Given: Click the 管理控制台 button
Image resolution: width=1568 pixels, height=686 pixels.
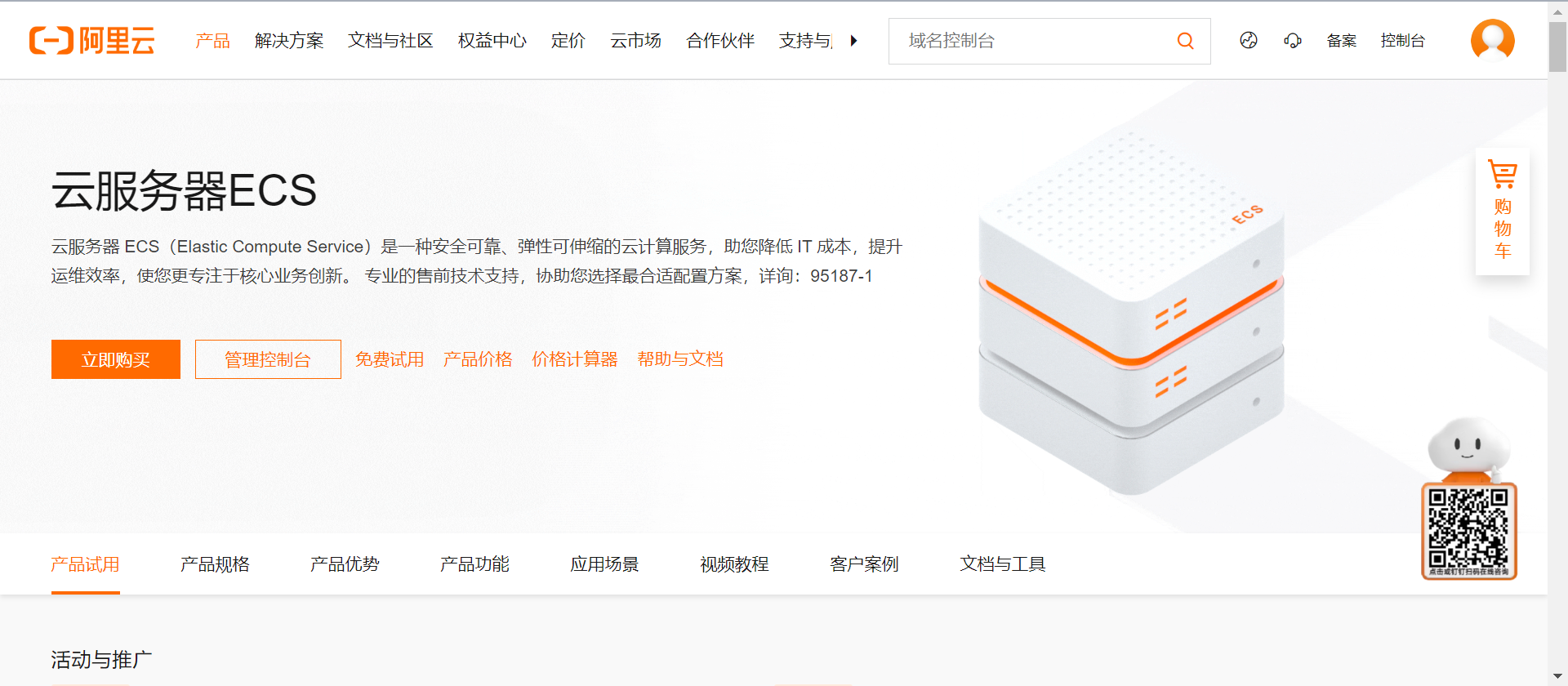Looking at the screenshot, I should click(x=268, y=359).
